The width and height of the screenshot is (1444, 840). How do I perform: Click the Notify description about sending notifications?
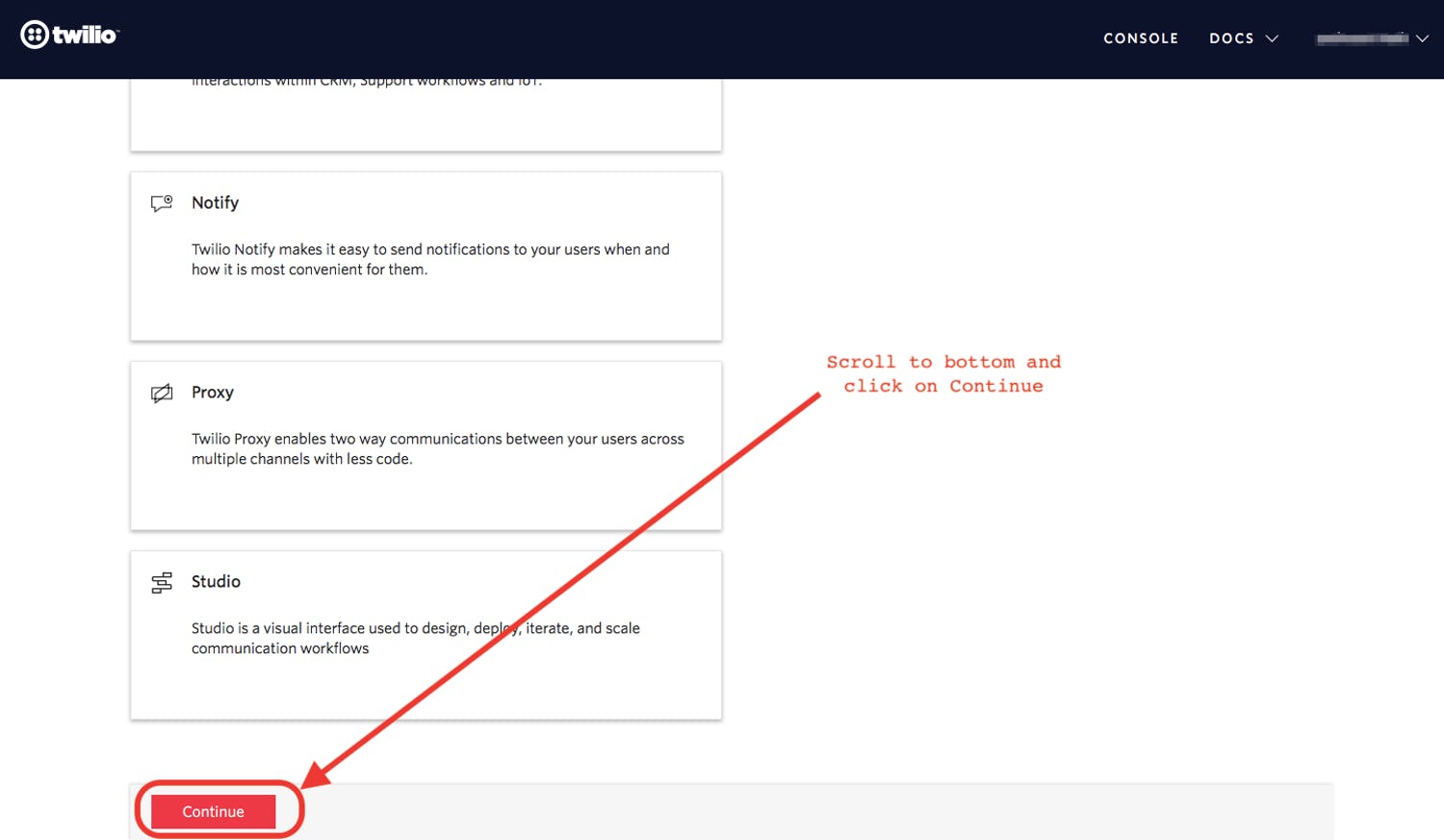point(430,260)
